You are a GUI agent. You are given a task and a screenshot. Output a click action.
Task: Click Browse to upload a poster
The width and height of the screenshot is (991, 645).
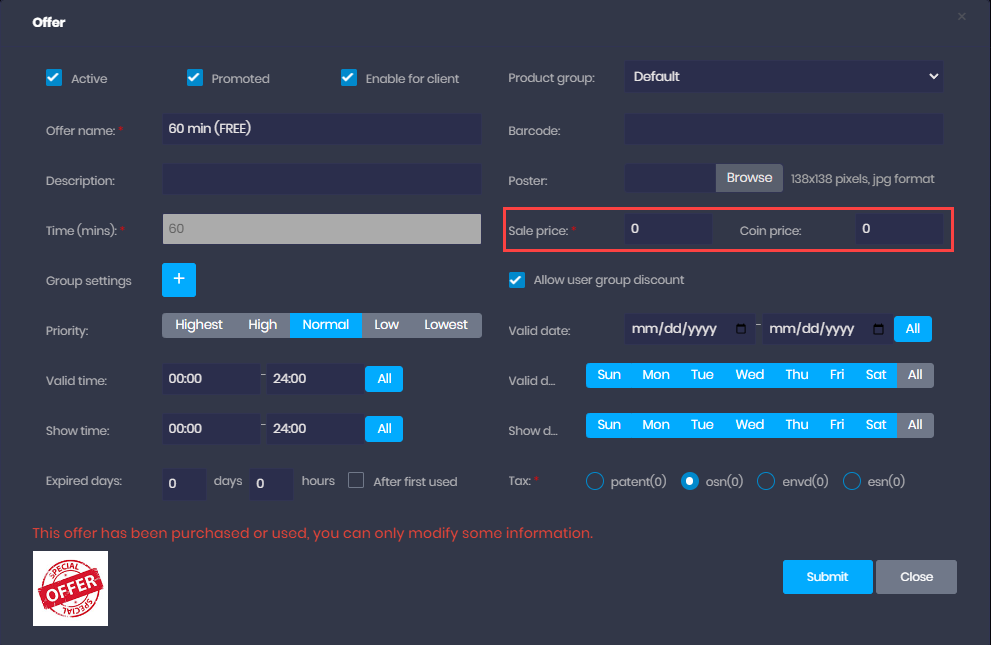(749, 178)
